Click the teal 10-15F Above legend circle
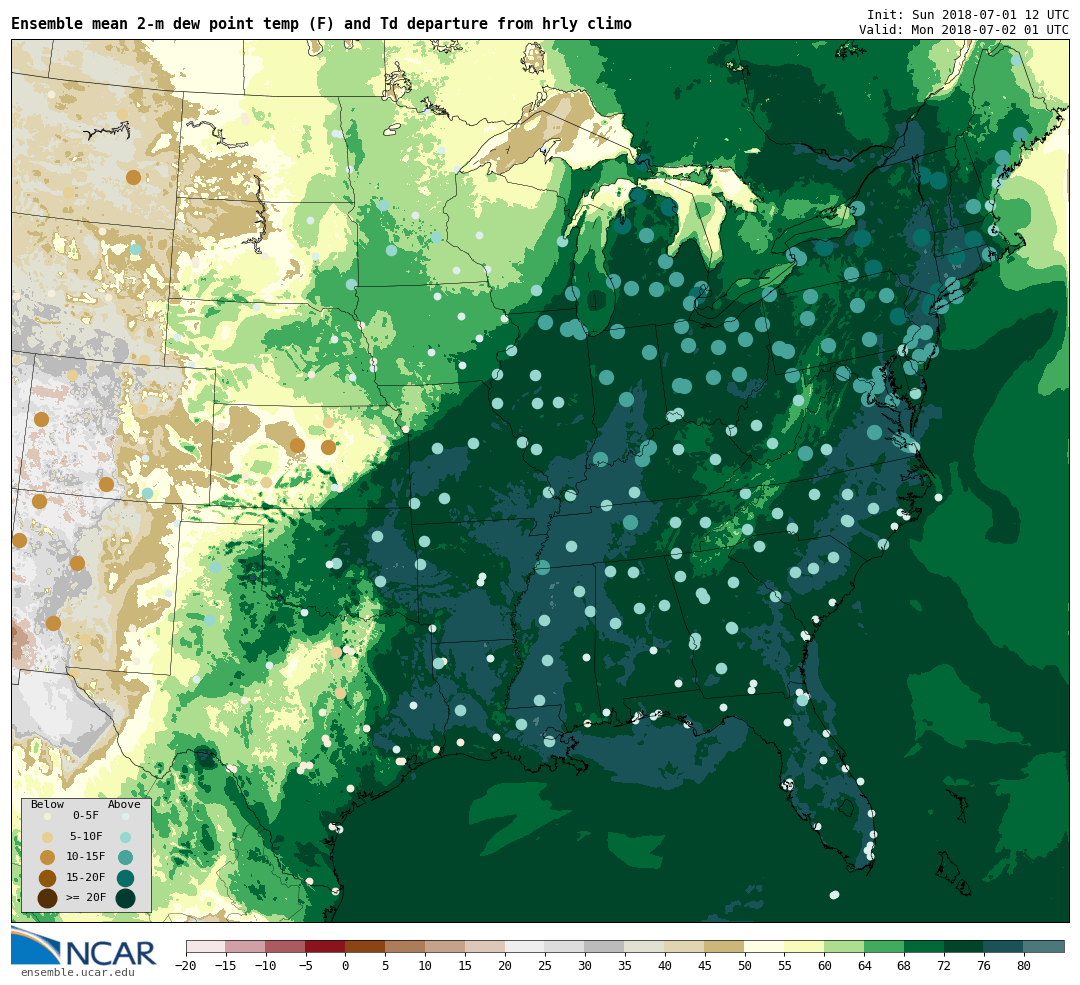 (125, 857)
